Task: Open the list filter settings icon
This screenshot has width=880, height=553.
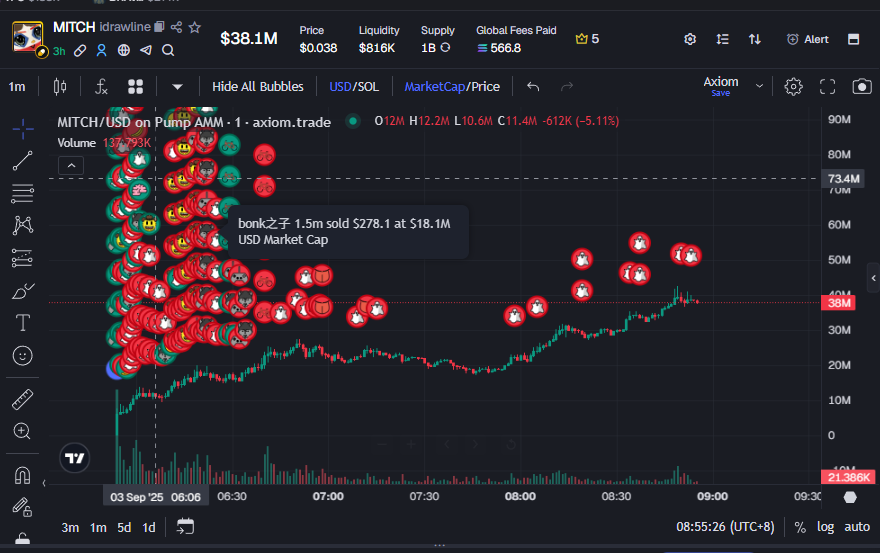Action: 722,39
